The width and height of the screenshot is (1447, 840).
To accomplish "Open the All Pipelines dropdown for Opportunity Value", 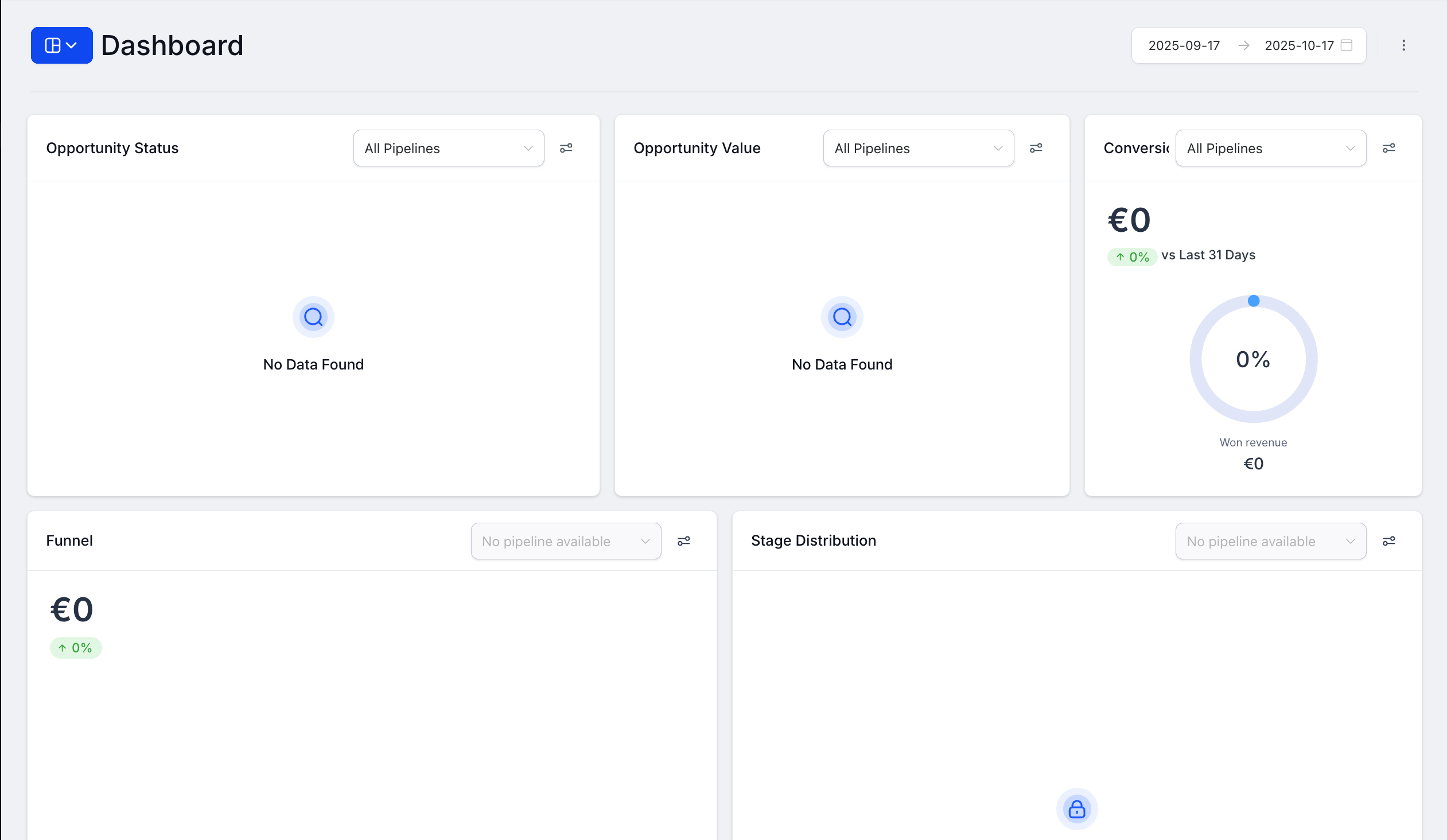I will [918, 147].
